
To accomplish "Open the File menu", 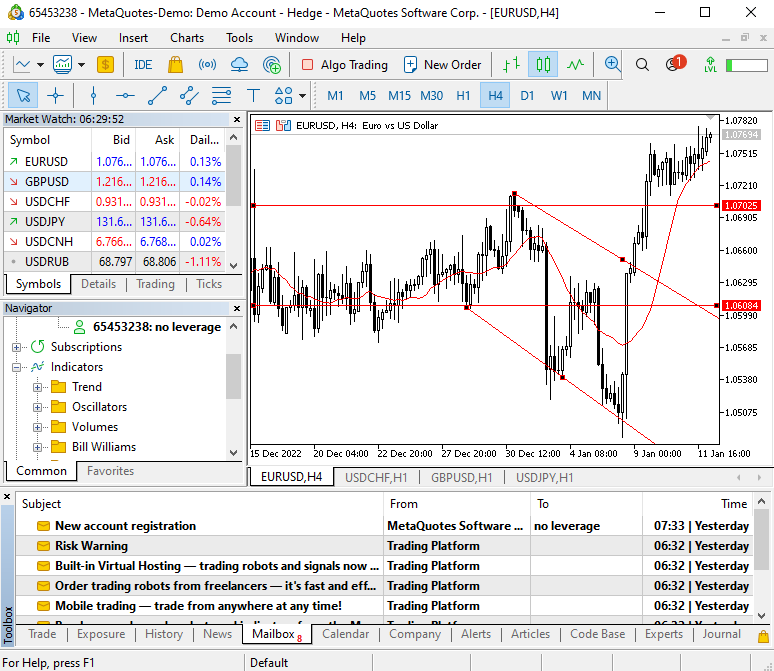I will coord(41,38).
